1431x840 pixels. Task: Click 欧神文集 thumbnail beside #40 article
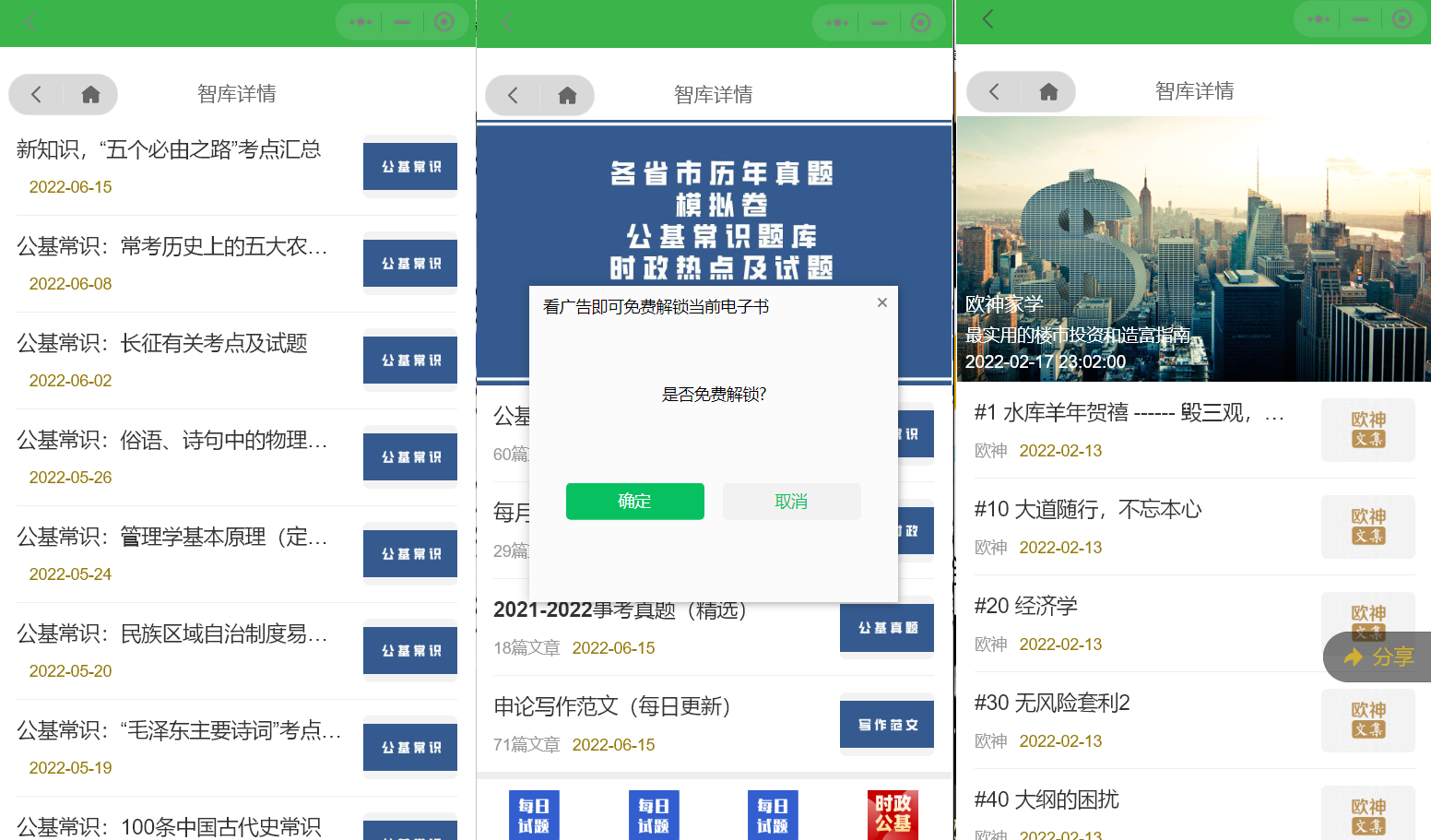[x=1368, y=812]
